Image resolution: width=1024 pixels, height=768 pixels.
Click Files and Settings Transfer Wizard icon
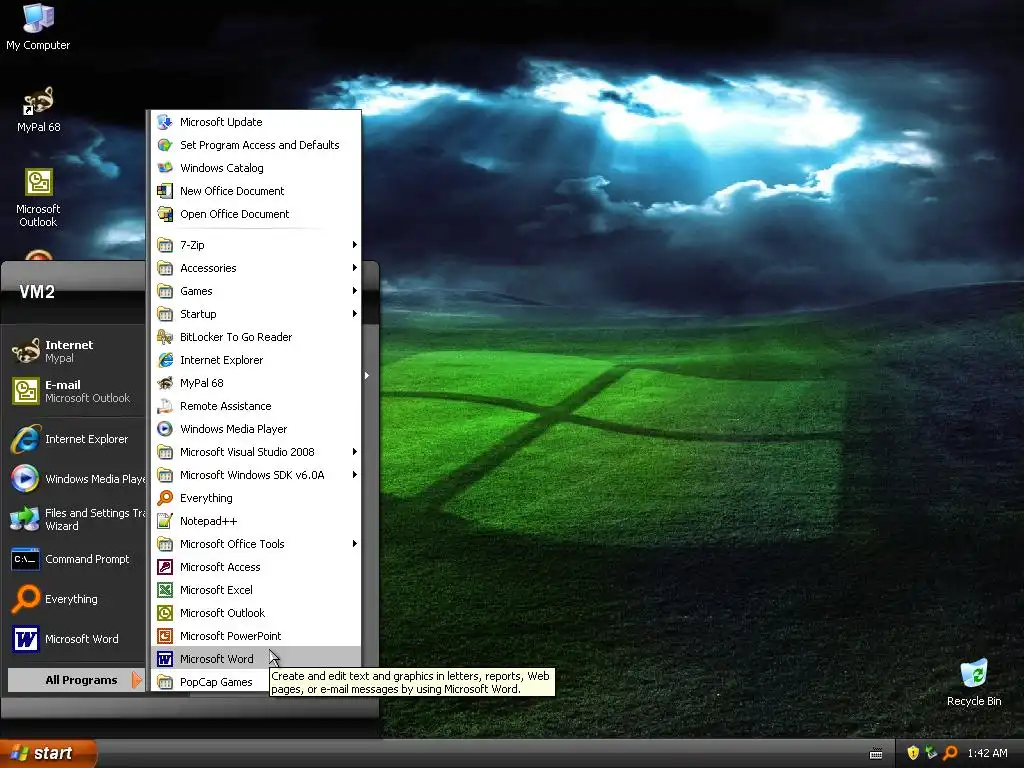(25, 519)
